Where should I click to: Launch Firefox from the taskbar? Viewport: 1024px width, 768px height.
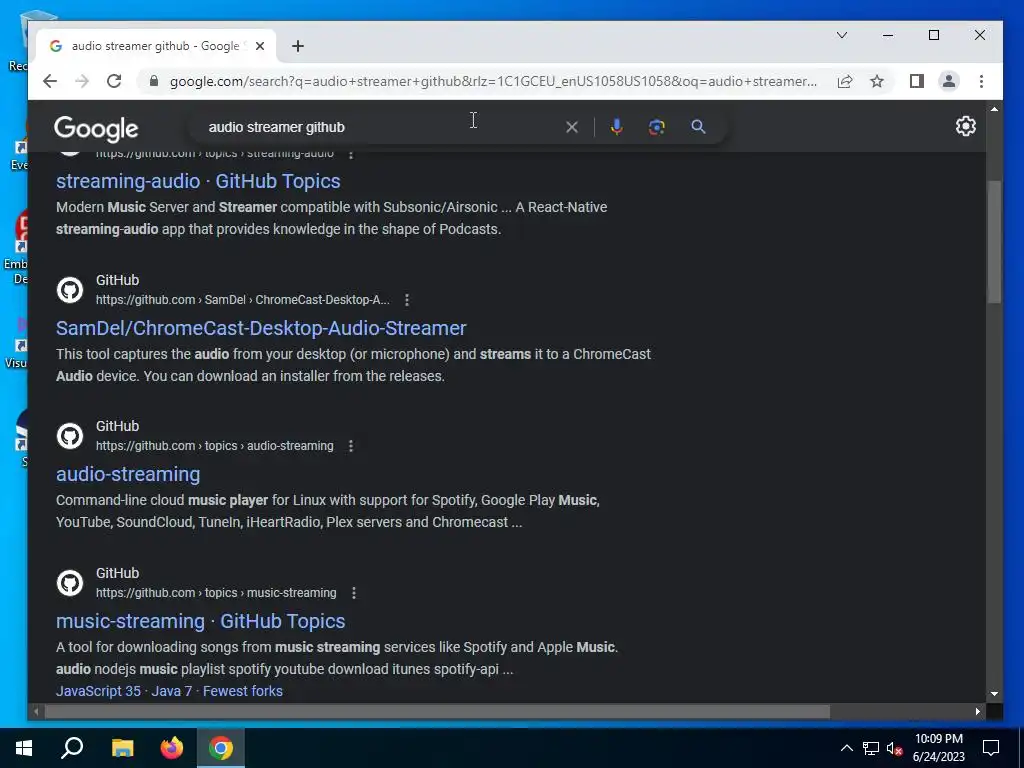tap(172, 748)
